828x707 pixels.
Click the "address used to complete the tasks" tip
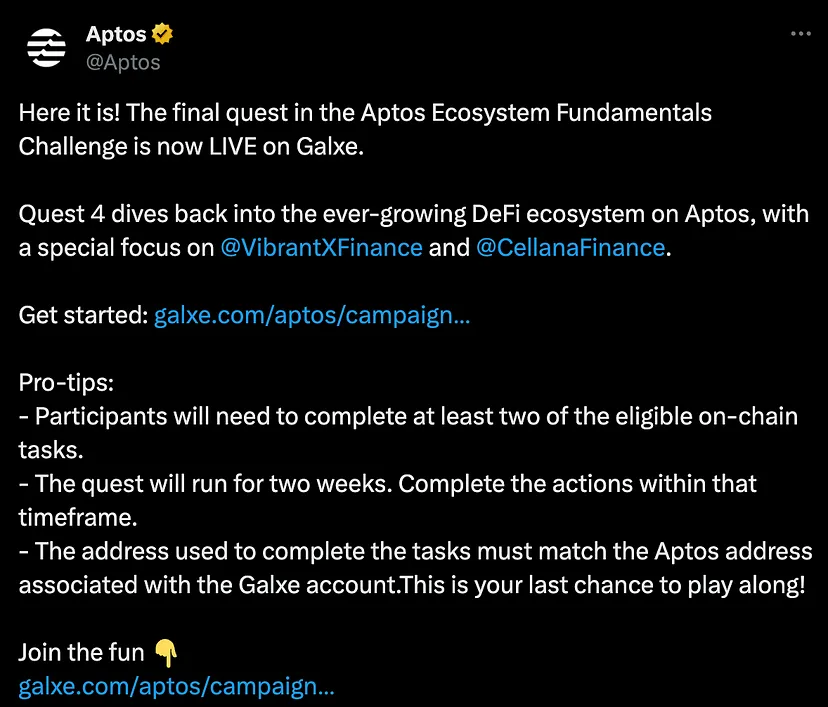(416, 552)
